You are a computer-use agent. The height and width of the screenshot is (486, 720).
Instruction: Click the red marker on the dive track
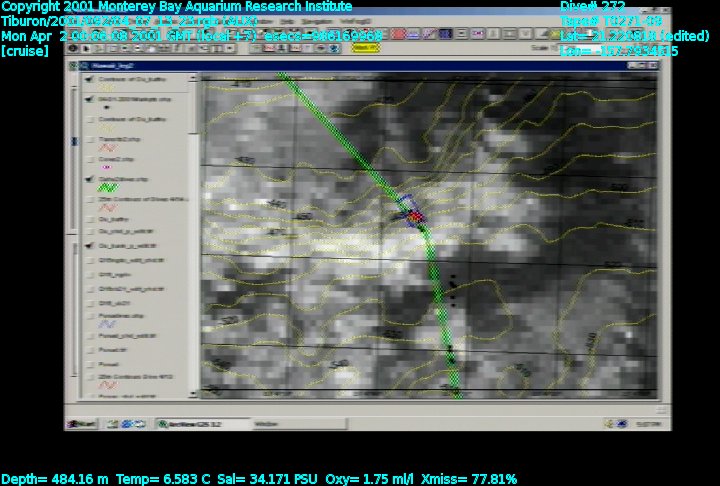pyautogui.click(x=417, y=215)
